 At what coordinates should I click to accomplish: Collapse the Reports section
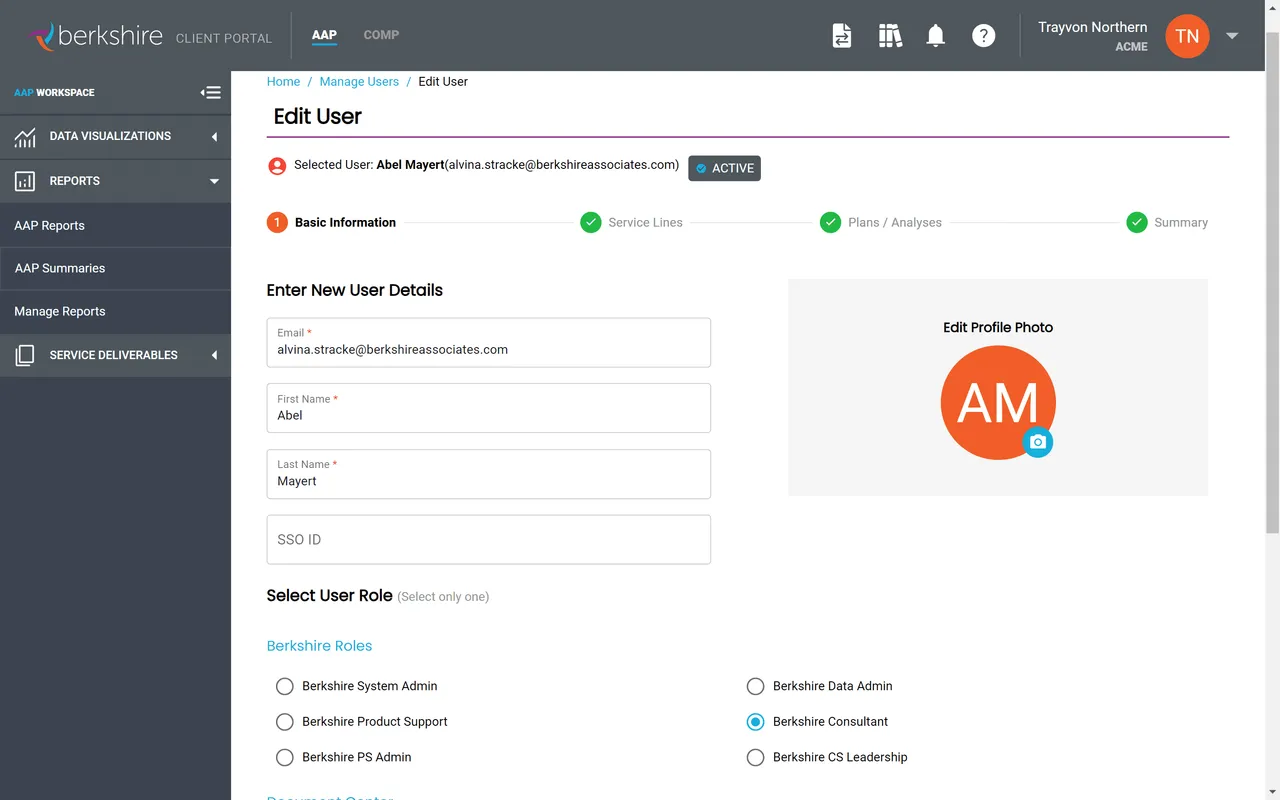pos(213,181)
